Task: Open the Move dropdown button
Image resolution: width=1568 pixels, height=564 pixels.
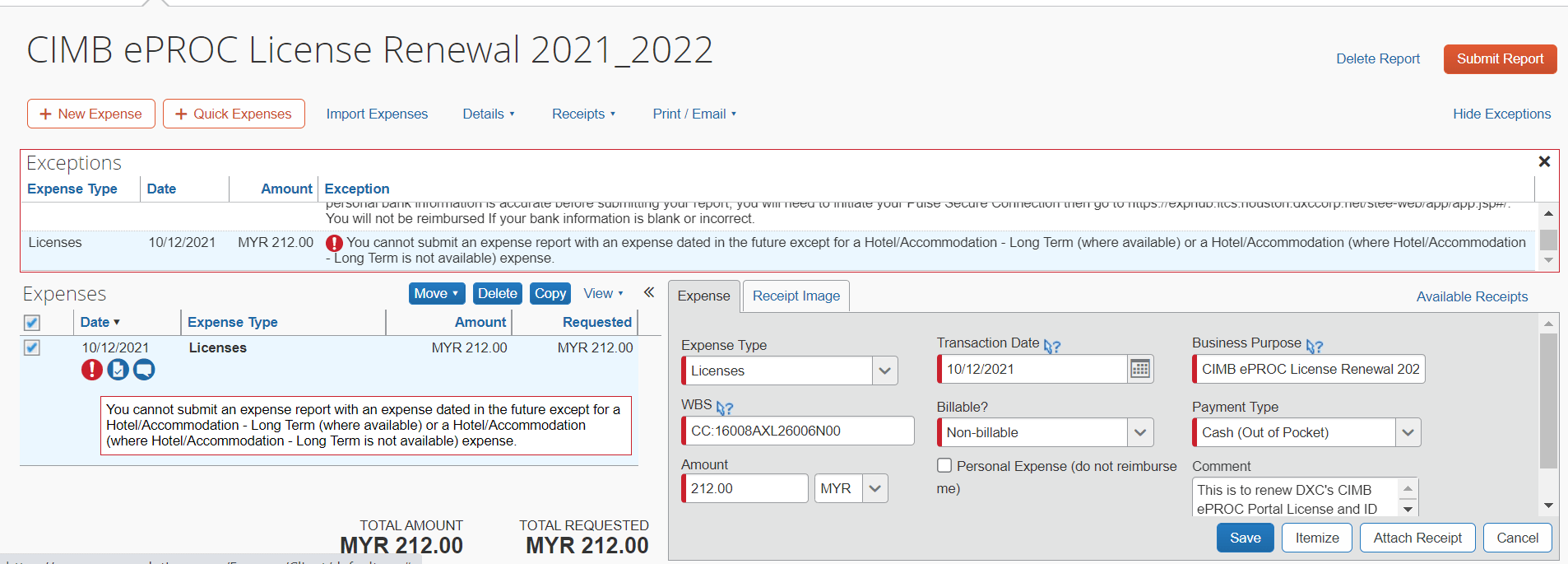Action: click(x=437, y=293)
